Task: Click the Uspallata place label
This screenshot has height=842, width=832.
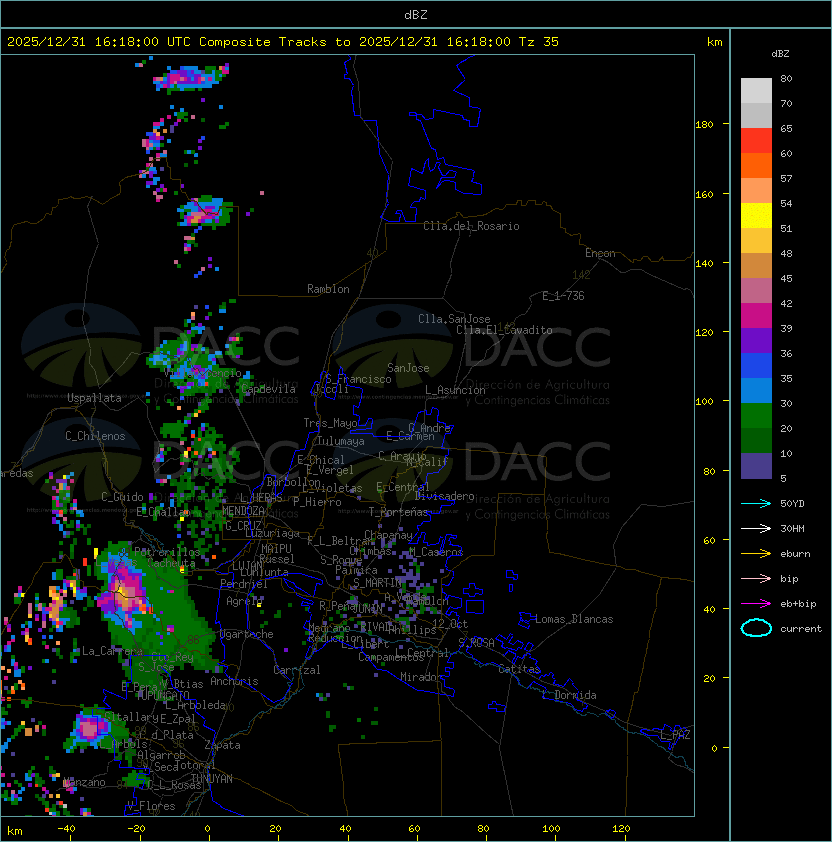Action: coord(94,398)
